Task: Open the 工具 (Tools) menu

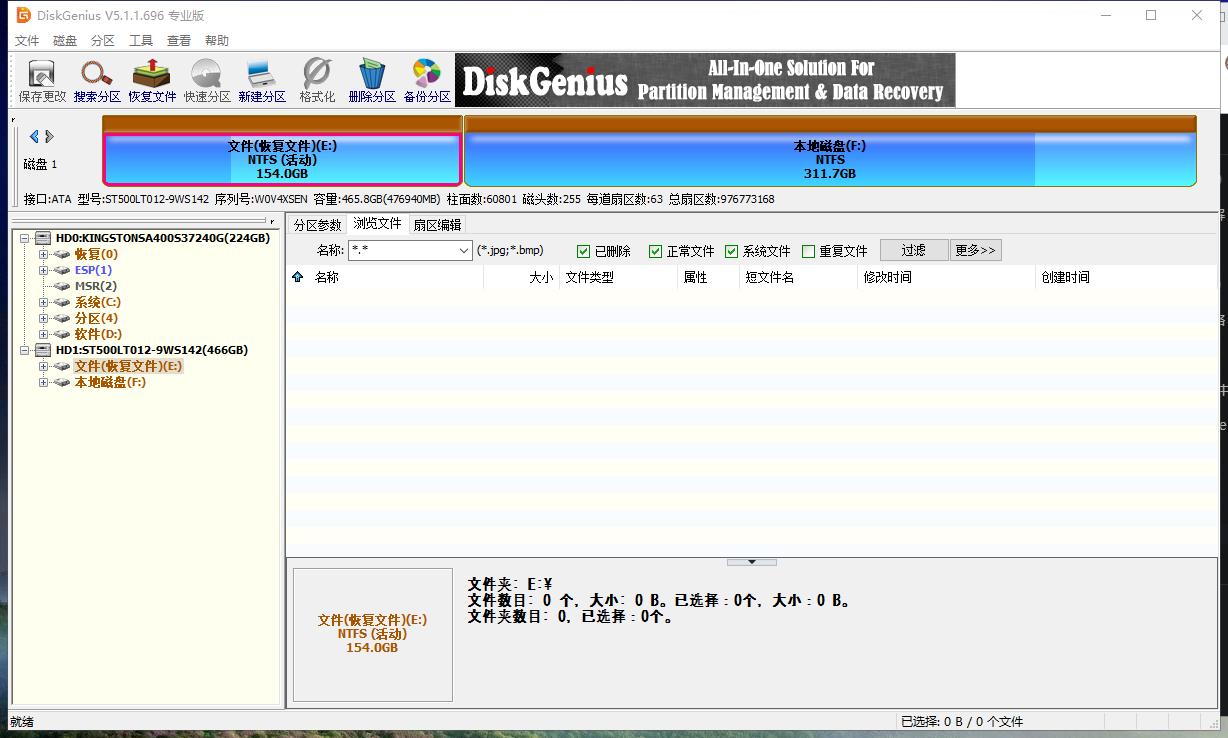Action: pyautogui.click(x=141, y=41)
